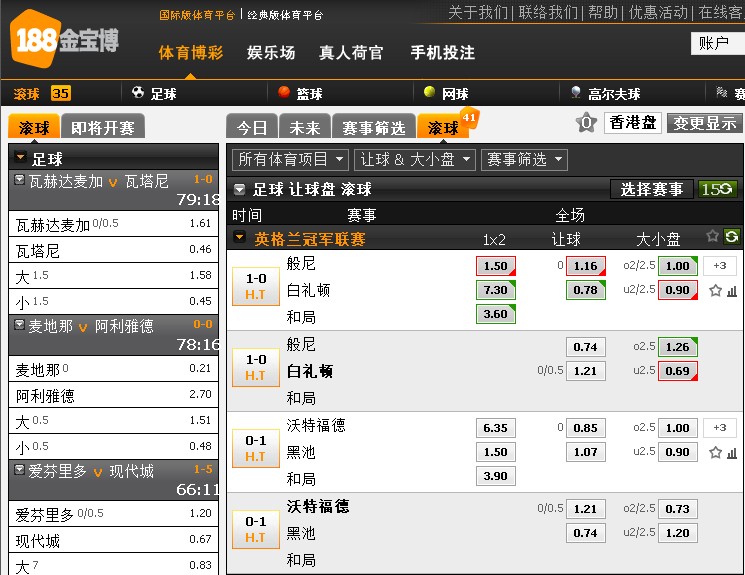Screen dimensions: 745x575
Task: Open statistics chart for 沃特福德 v 黑池
Action: coord(732,453)
